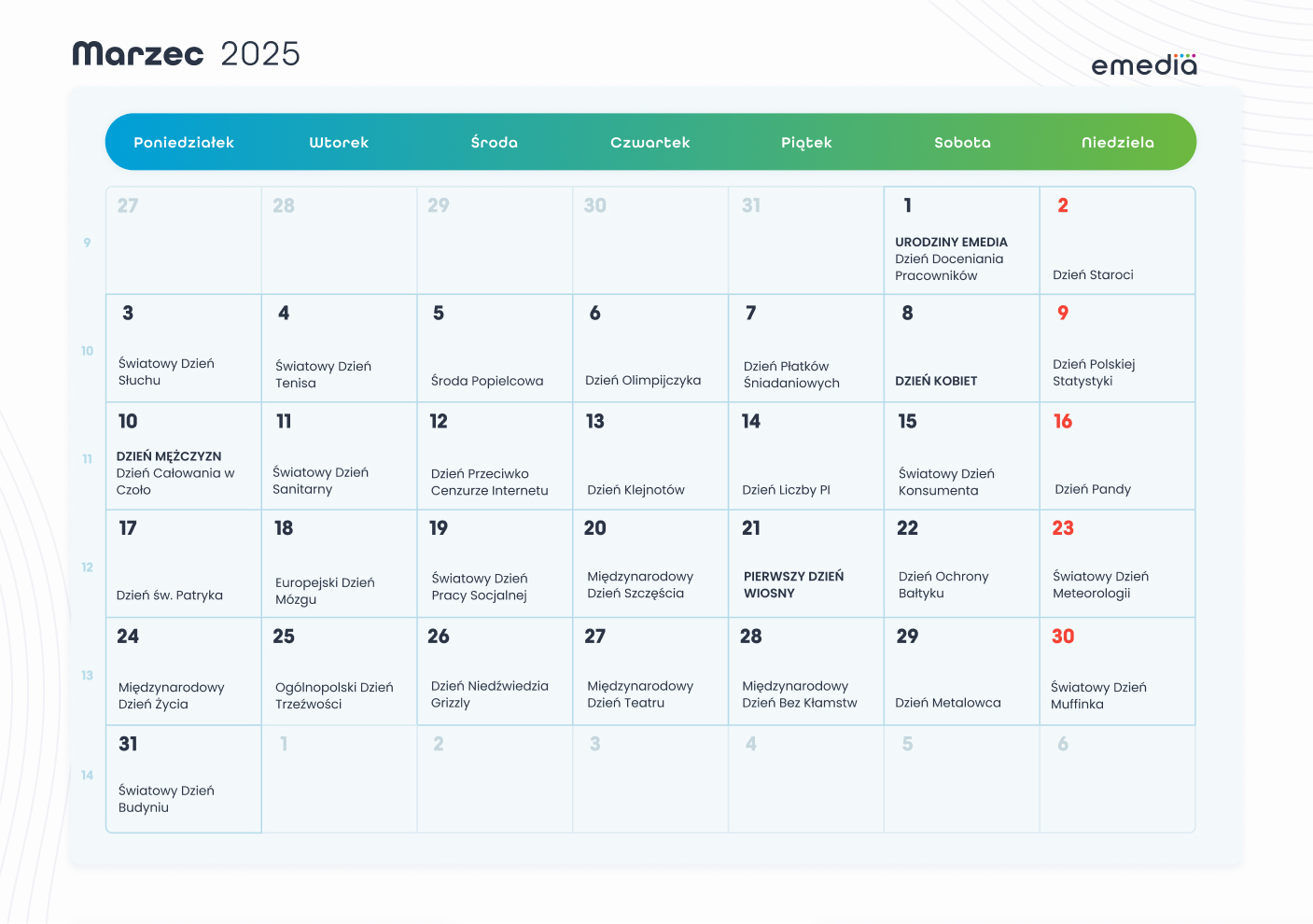1313x924 pixels.
Task: Click the Marzec 2025 title
Action: [x=187, y=54]
